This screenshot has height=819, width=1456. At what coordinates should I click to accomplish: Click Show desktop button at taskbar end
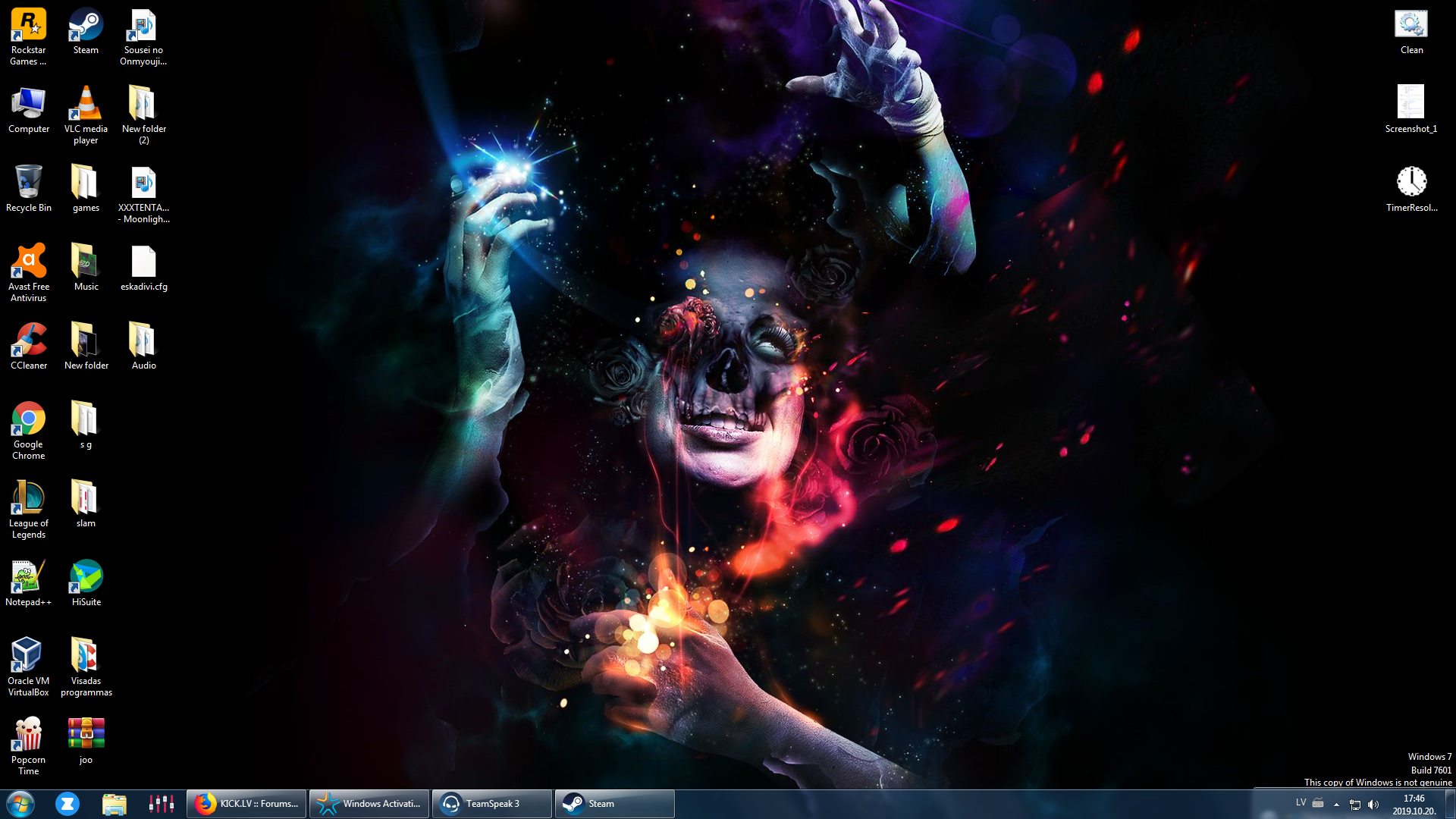click(1450, 804)
